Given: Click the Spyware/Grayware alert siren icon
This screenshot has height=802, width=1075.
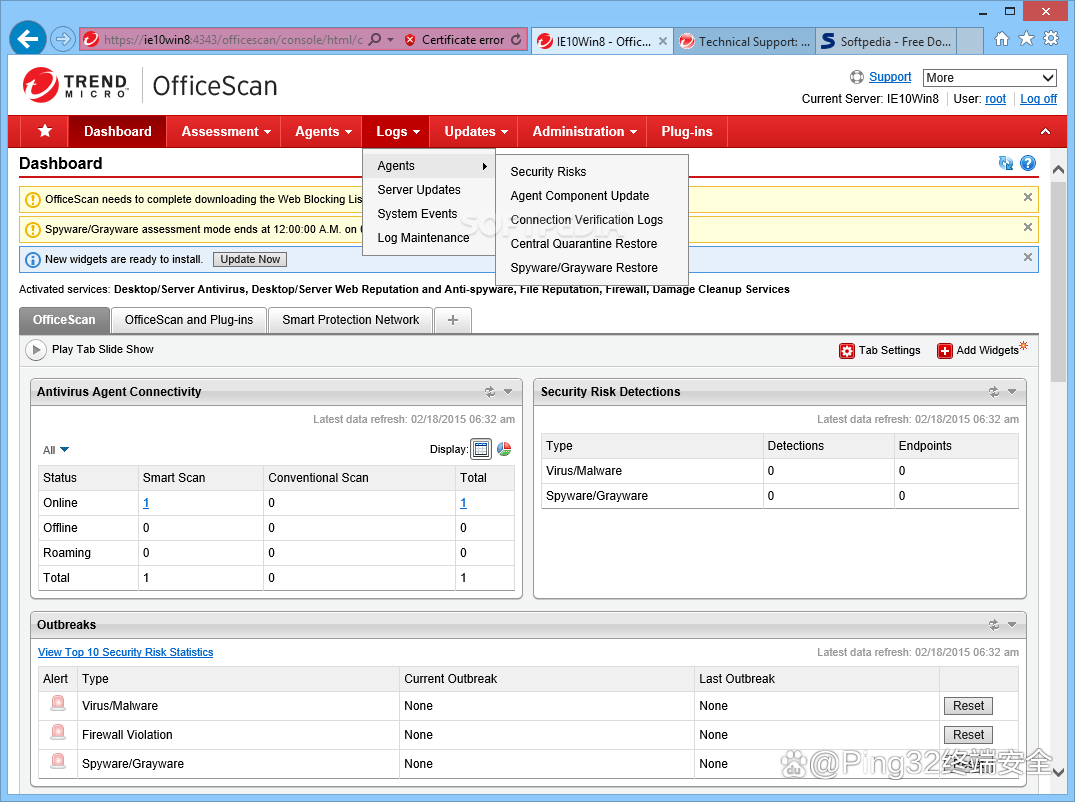Looking at the screenshot, I should (x=58, y=761).
